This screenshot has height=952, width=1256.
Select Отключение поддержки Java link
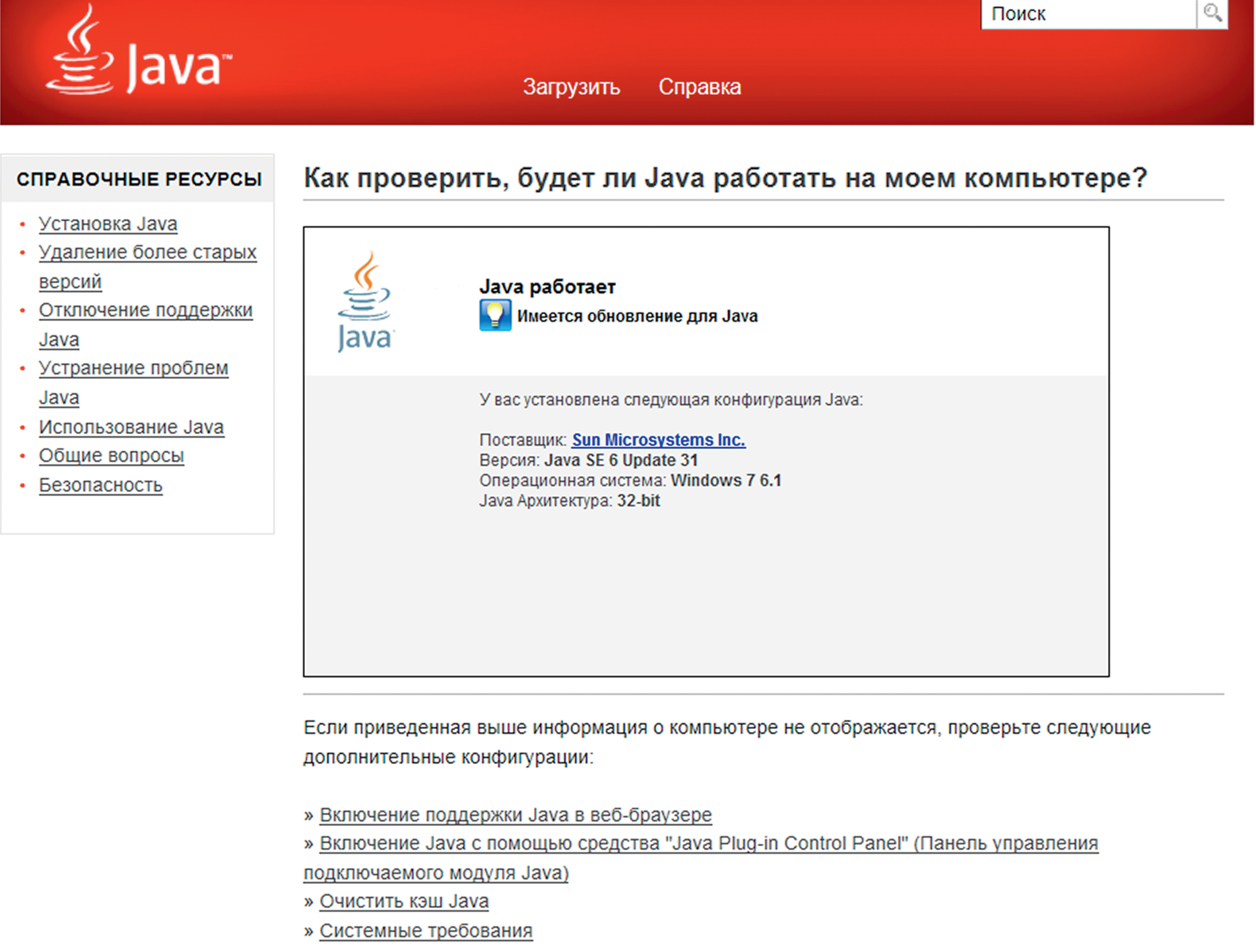(x=145, y=310)
